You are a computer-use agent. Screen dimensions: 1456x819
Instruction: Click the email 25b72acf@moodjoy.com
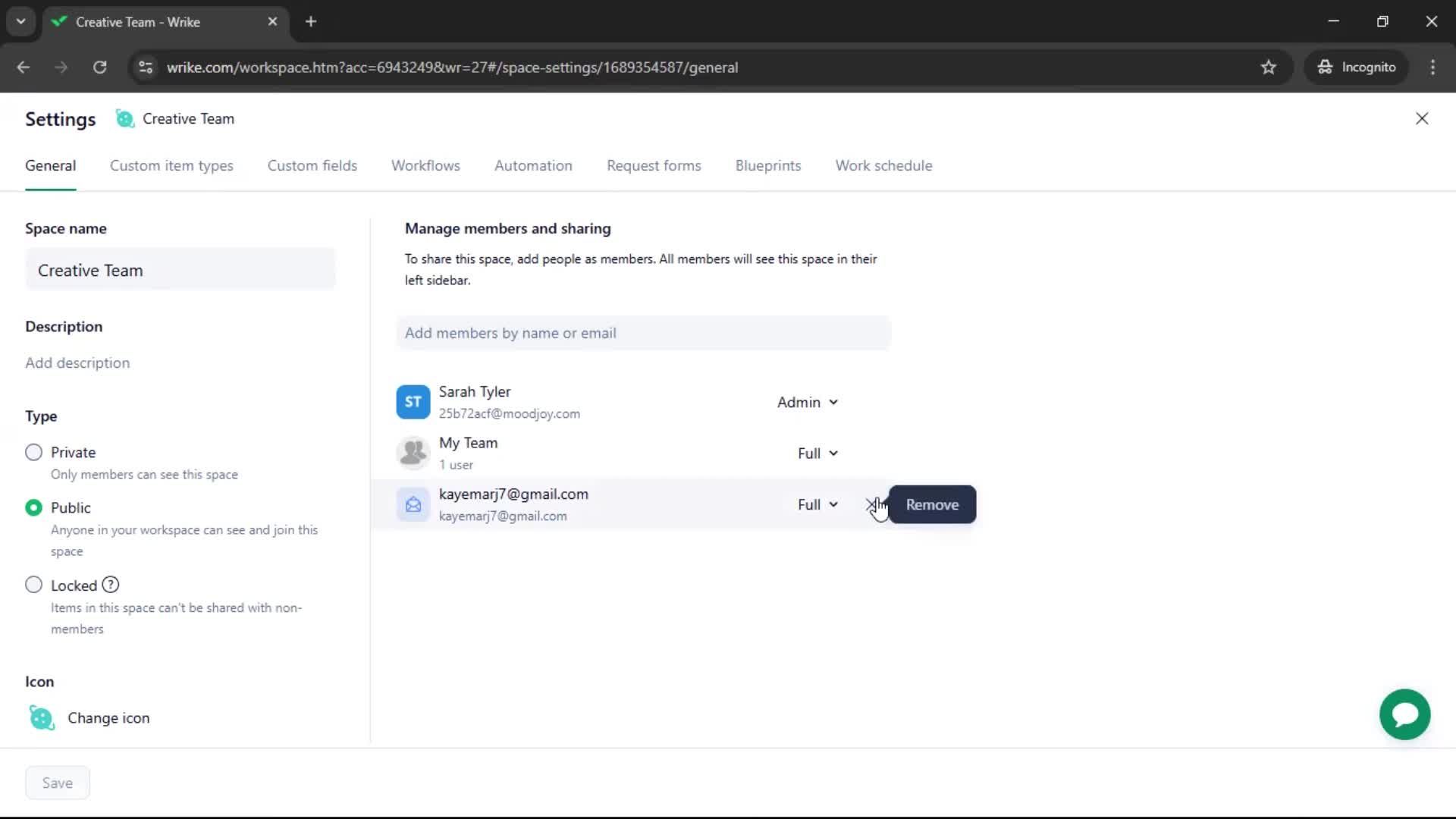tap(509, 413)
